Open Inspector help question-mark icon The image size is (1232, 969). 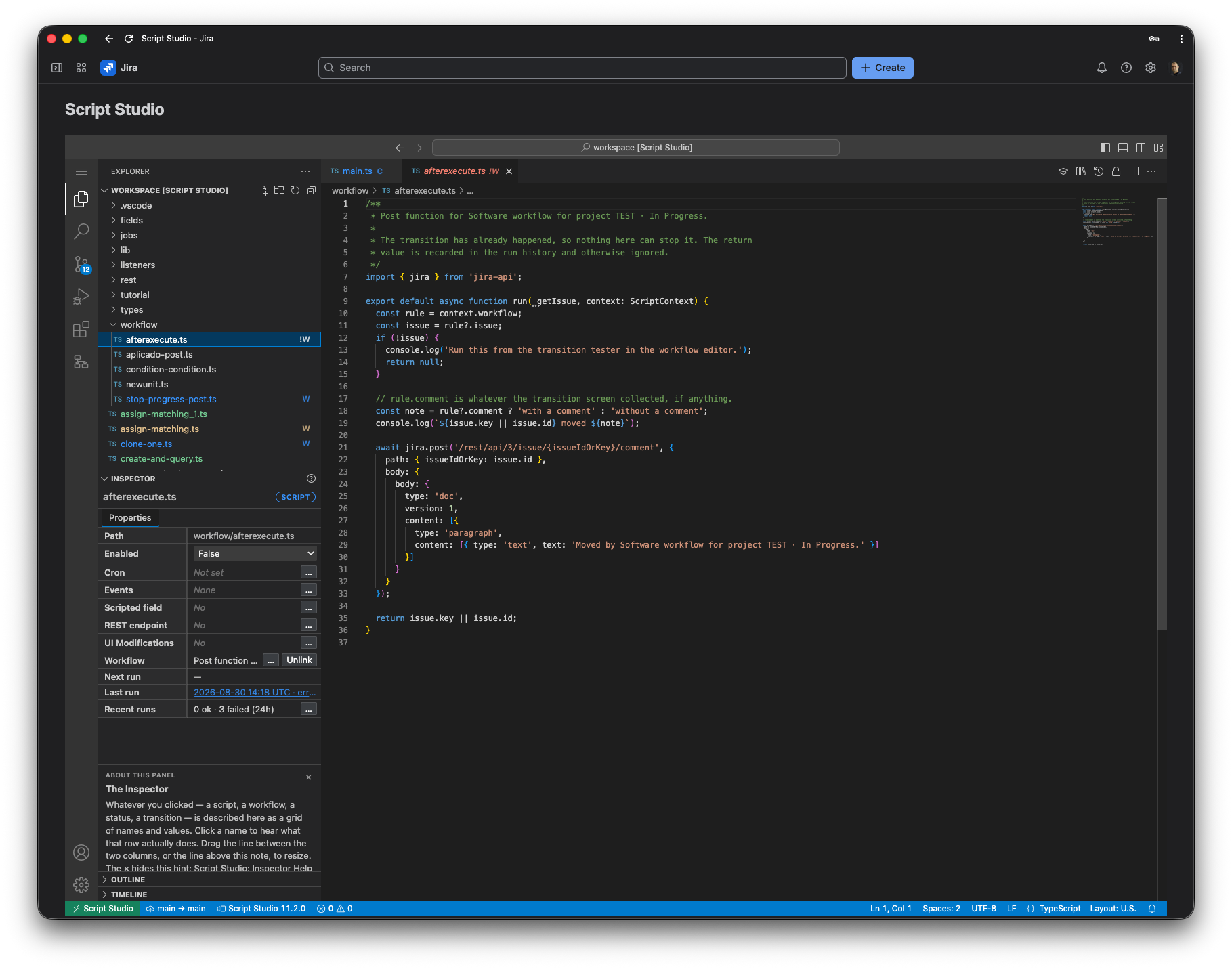[312, 479]
